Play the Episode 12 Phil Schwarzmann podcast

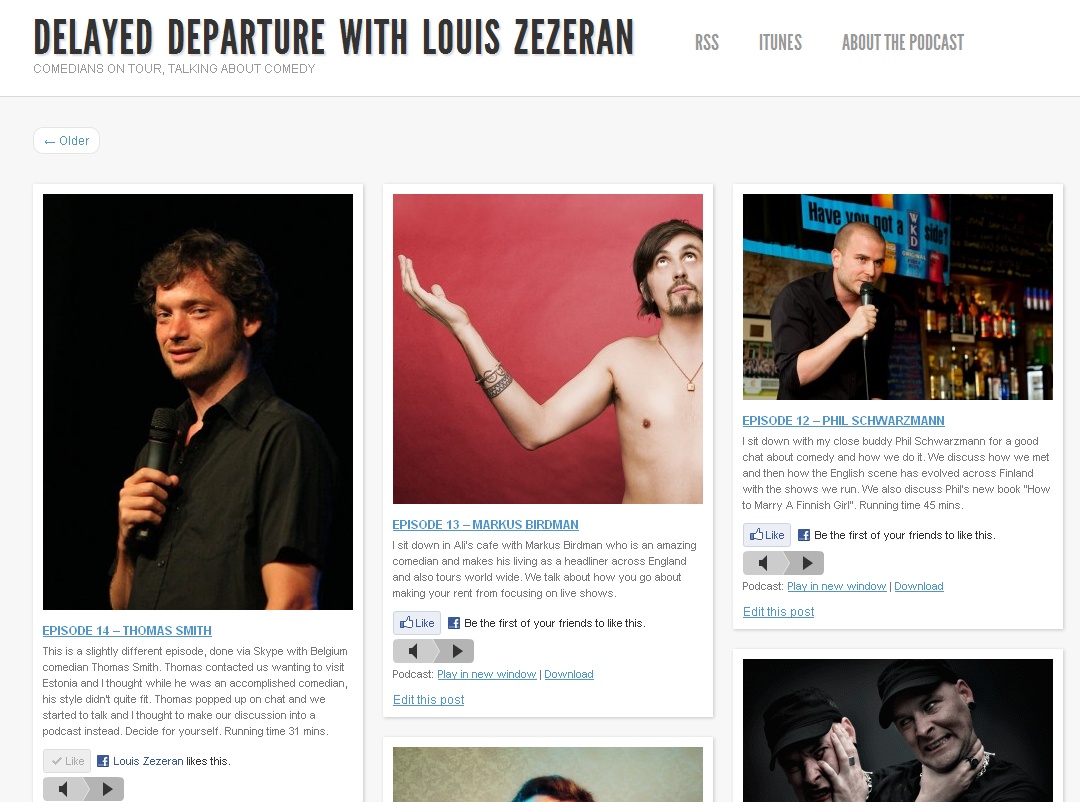tap(807, 563)
